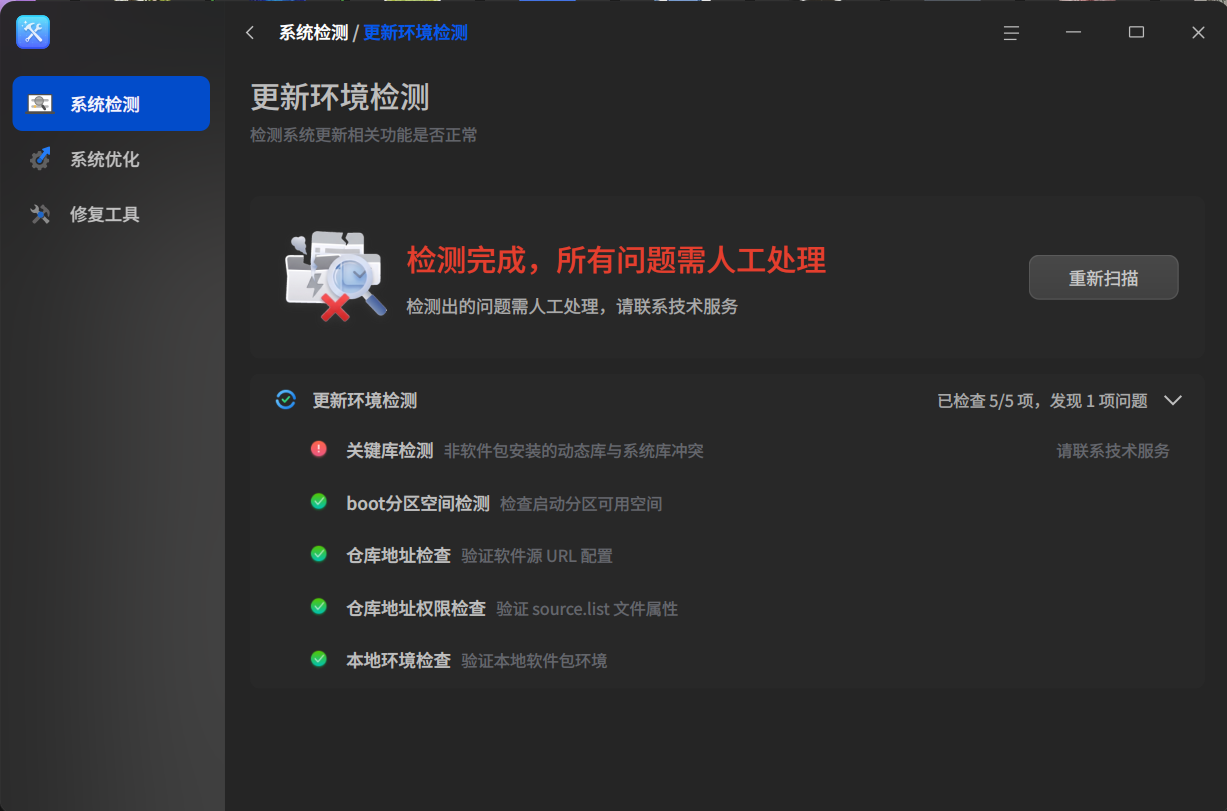Go back with the left arrow

click(x=250, y=33)
